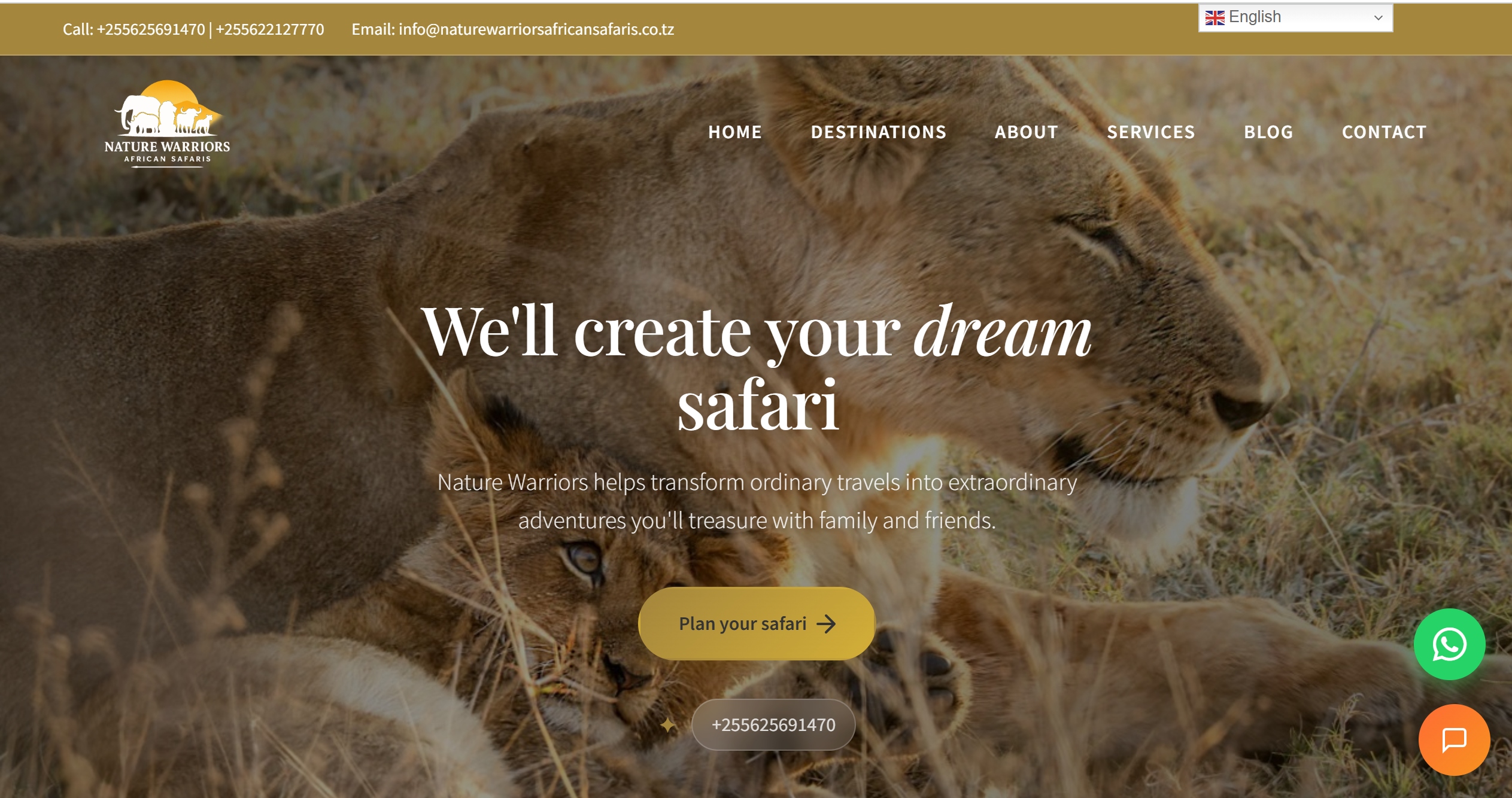
Task: Email info@naturewarriorsafricansafaris.co.tz
Action: [536, 29]
